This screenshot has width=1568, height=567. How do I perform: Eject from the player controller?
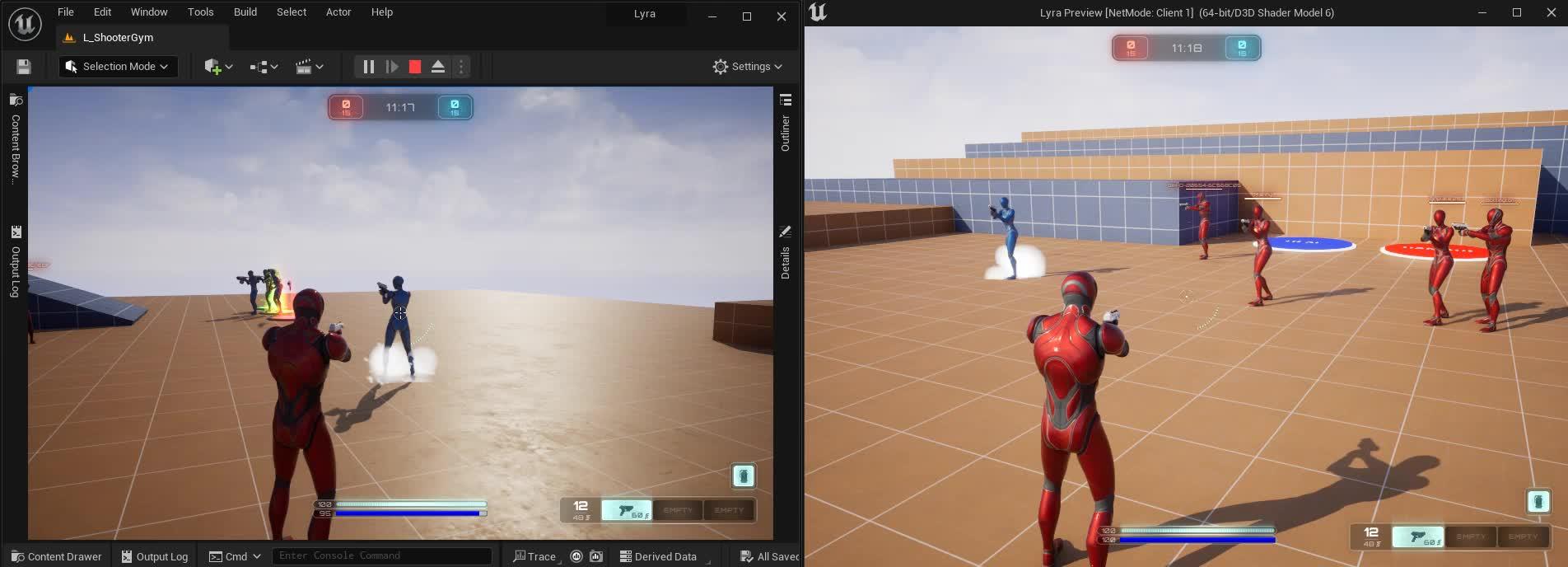point(438,67)
